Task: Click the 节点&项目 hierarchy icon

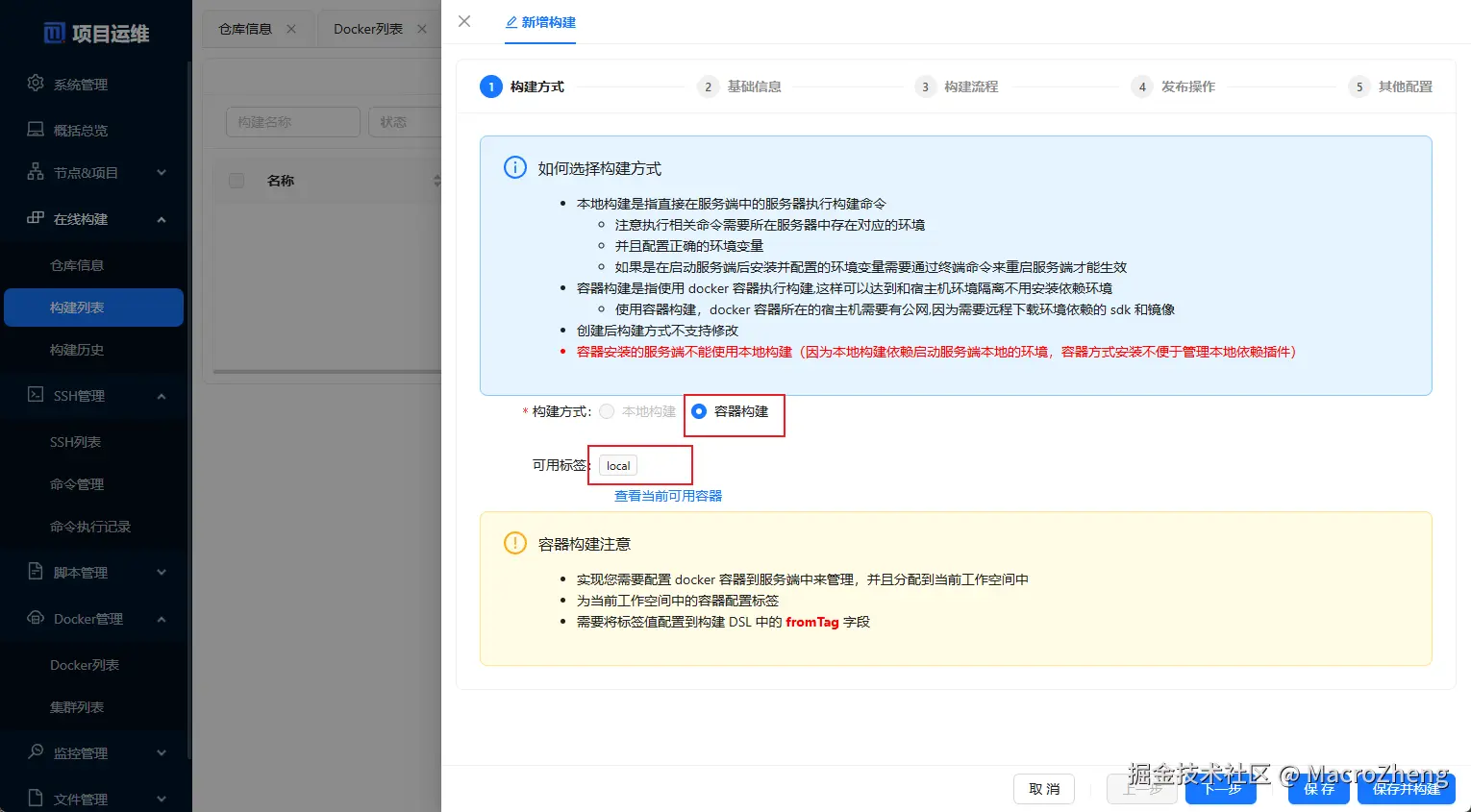Action: 36,172
